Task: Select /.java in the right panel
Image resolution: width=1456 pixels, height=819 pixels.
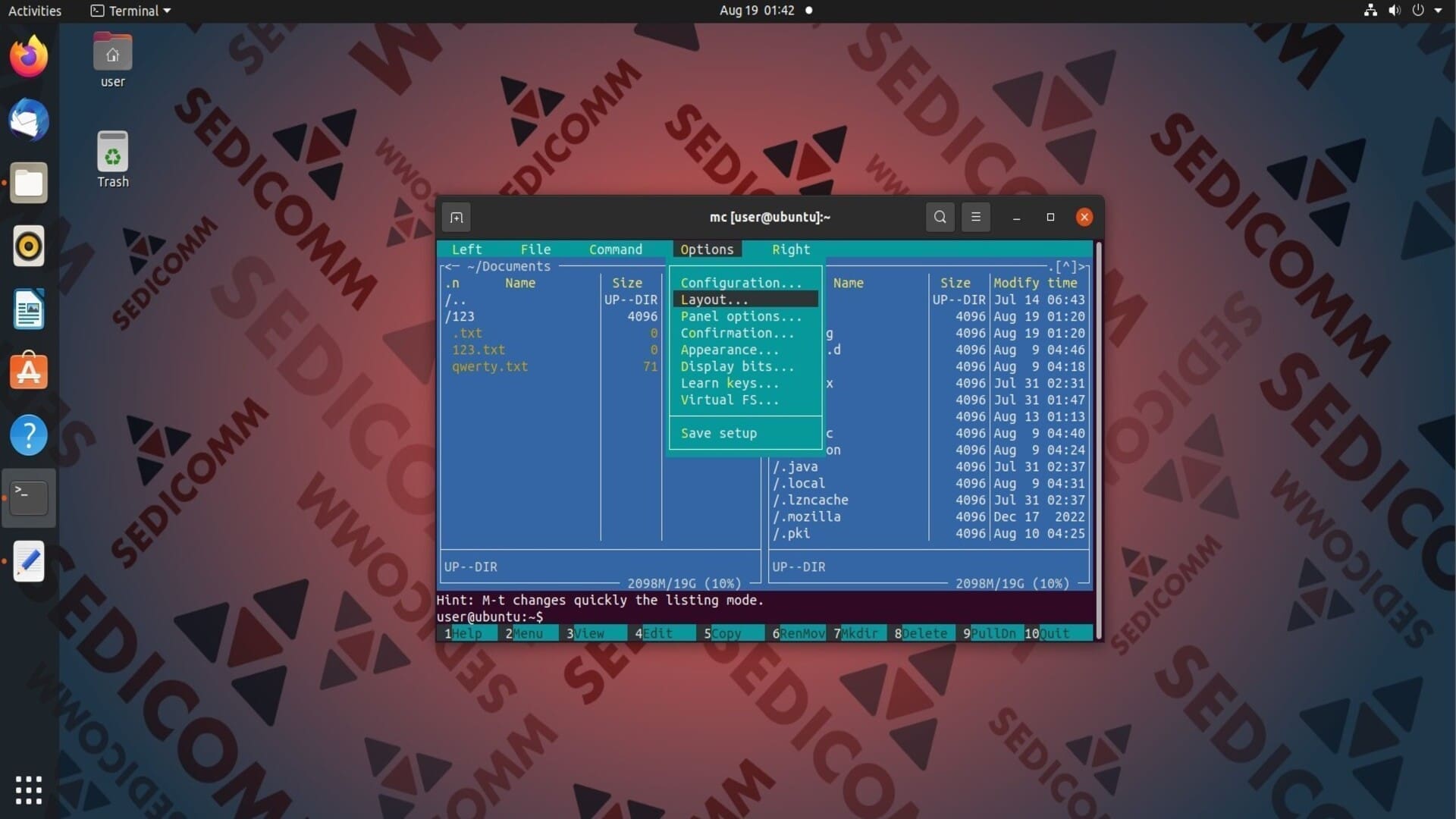Action: tap(929, 466)
